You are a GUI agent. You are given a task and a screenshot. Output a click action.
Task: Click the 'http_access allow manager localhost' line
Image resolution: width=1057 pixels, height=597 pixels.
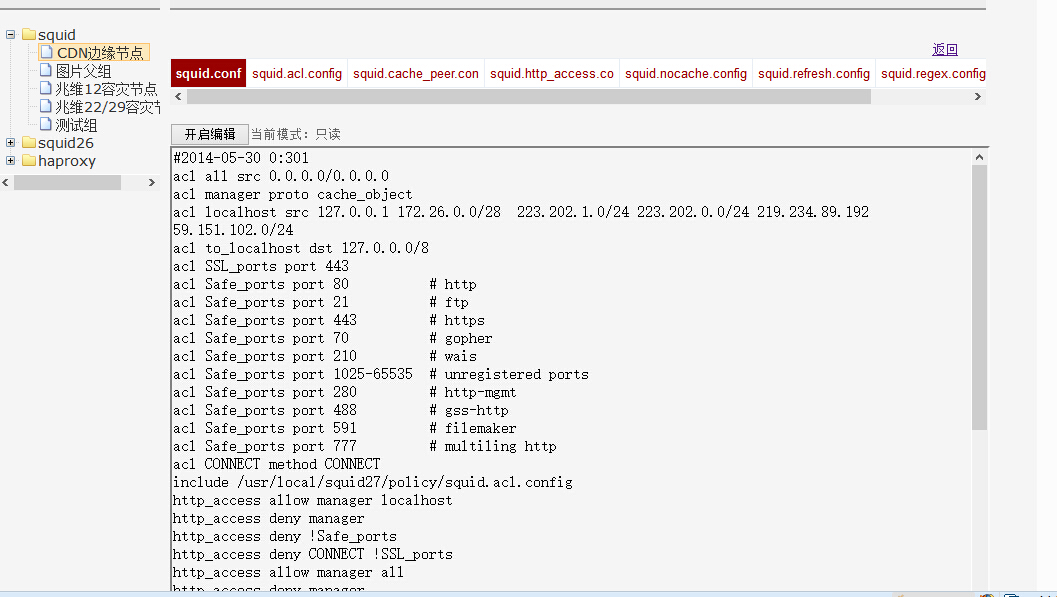313,501
